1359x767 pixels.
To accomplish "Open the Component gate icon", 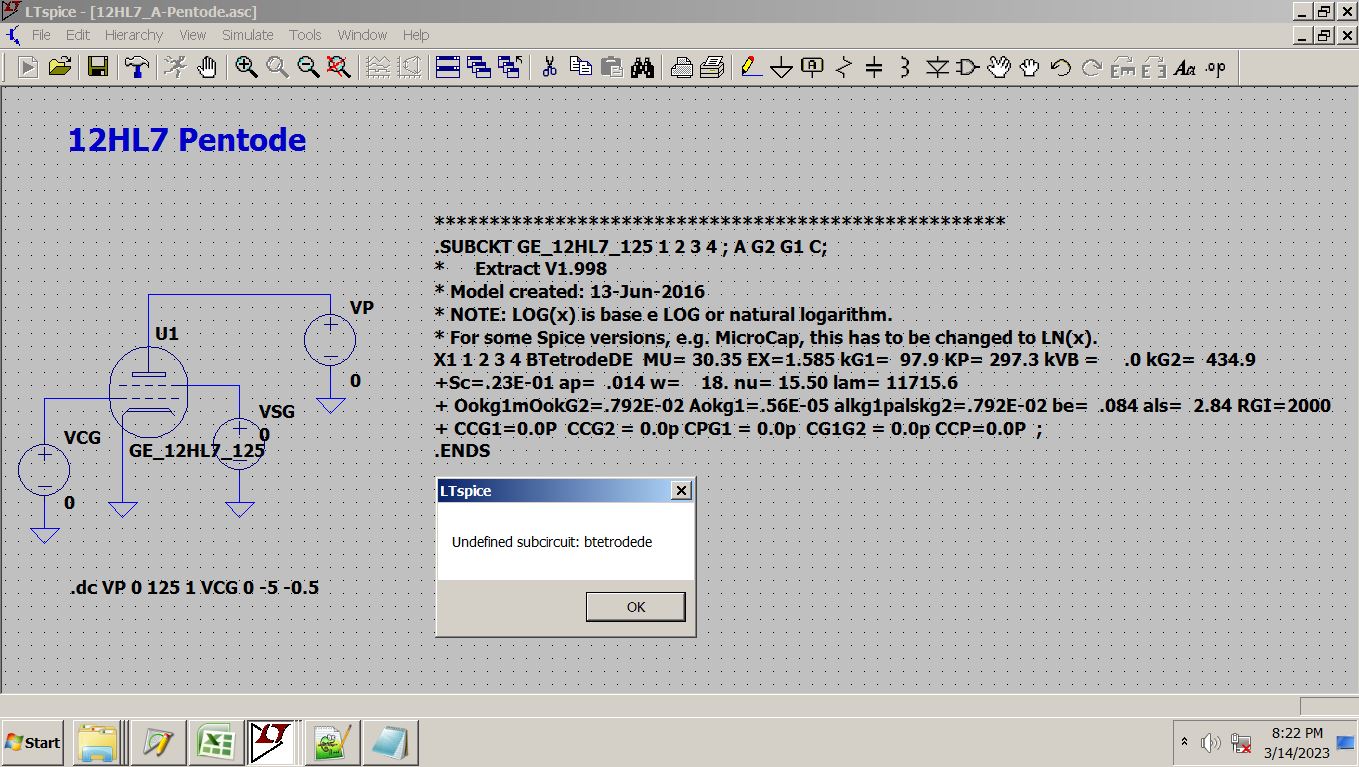I will pos(968,67).
